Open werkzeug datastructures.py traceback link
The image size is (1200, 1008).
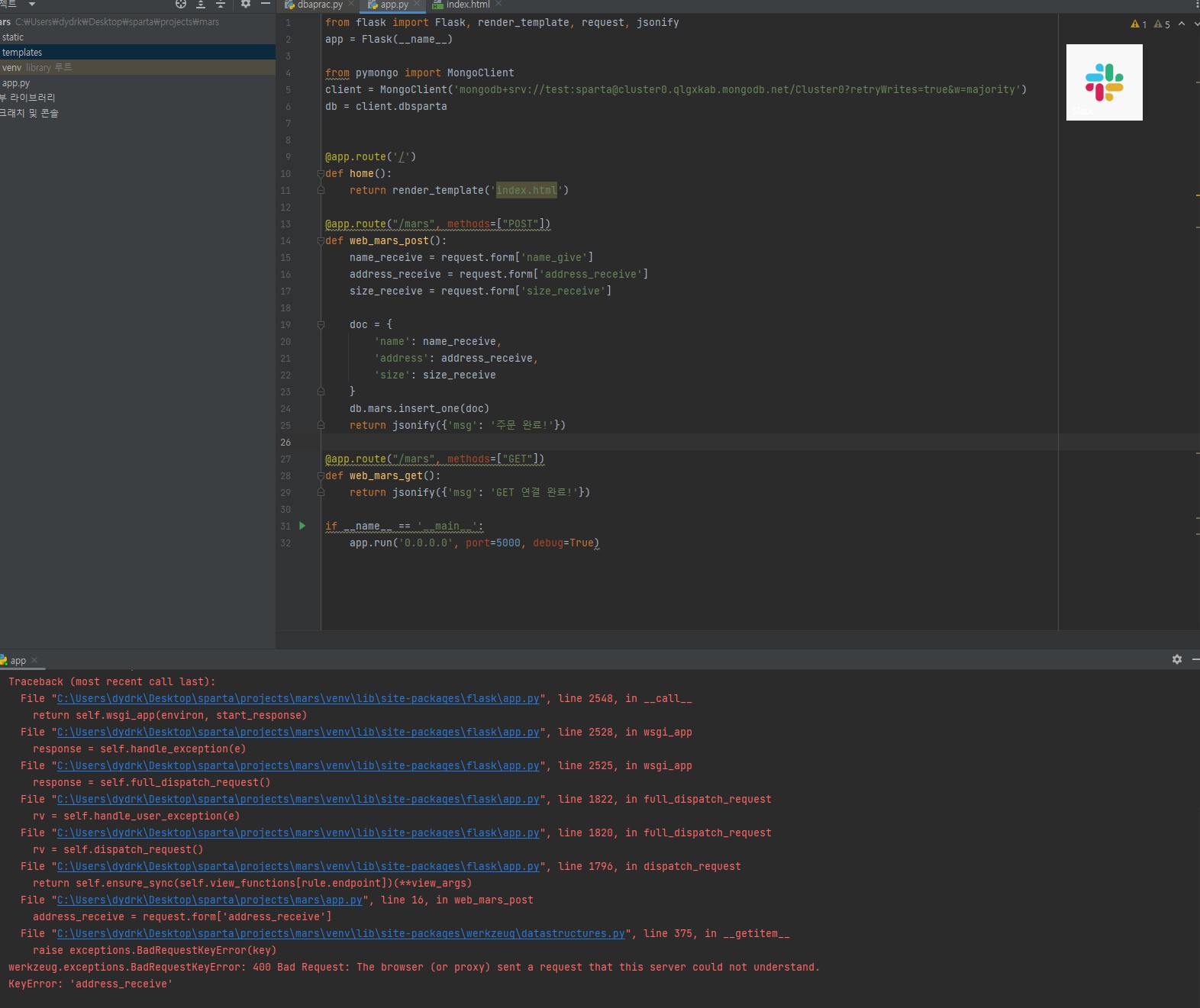pyautogui.click(x=341, y=934)
